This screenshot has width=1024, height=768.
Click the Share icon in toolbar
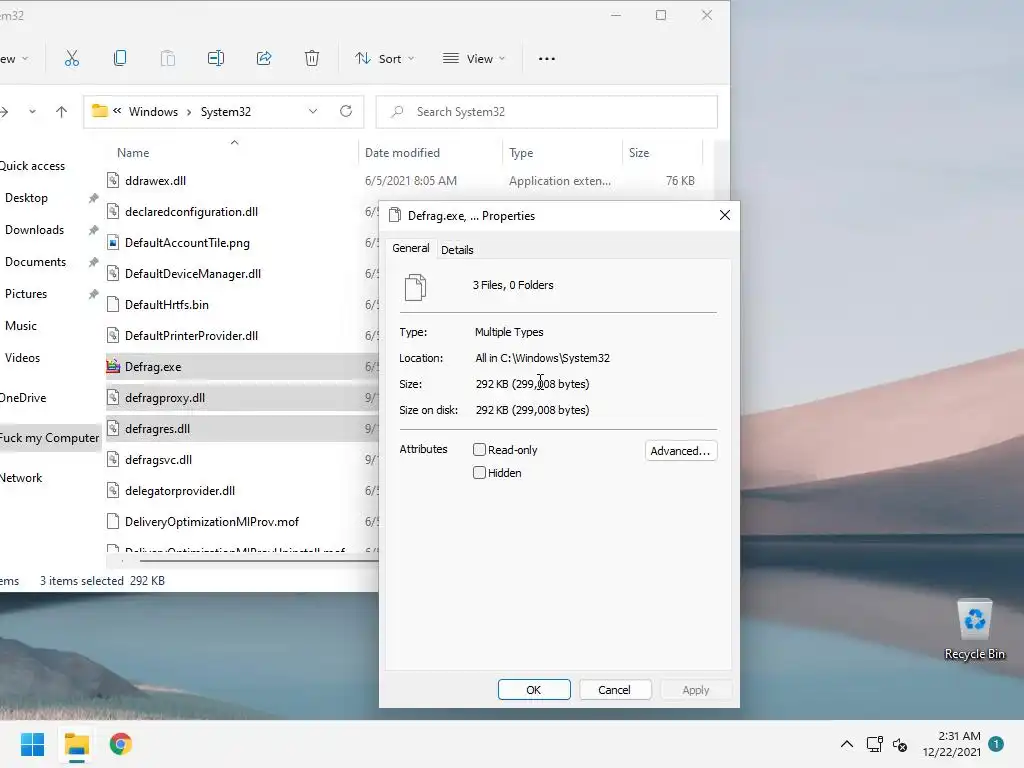coord(264,59)
